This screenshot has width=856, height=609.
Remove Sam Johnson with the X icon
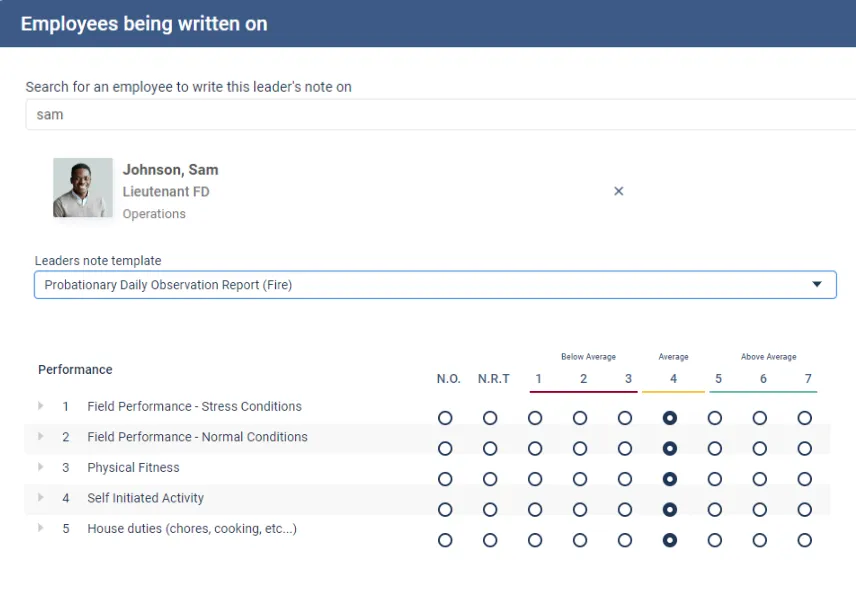(618, 191)
